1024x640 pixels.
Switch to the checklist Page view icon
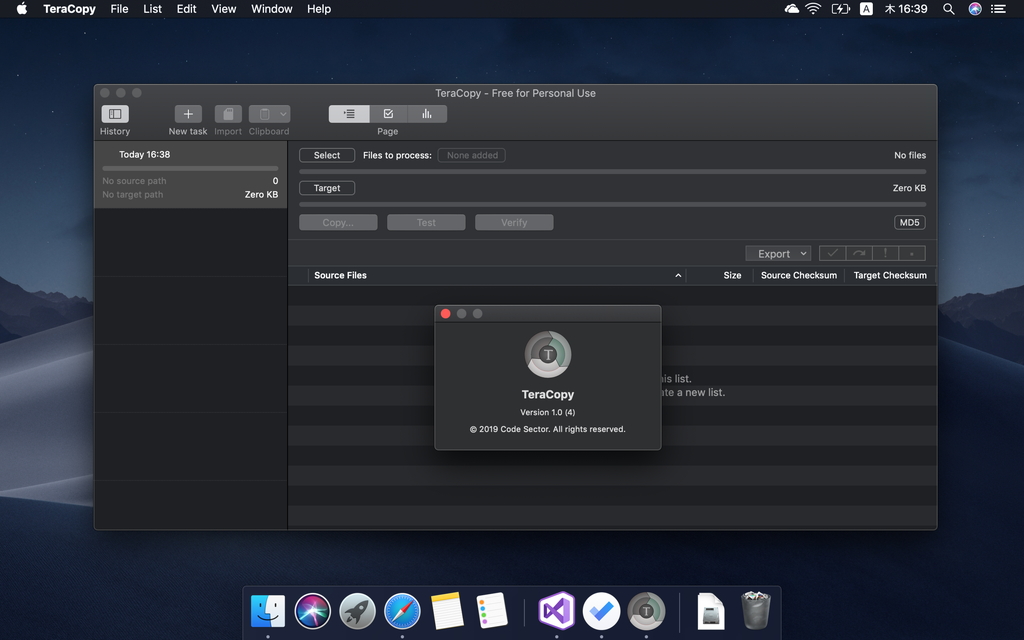[x=388, y=113]
